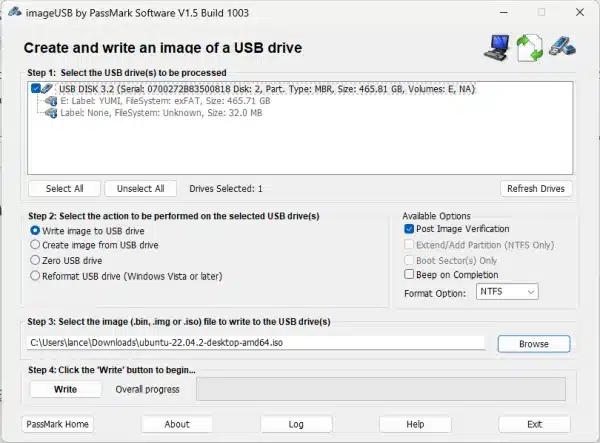The width and height of the screenshot is (600, 443).
Task: Click the USB flash drive icon in header
Action: (x=562, y=46)
